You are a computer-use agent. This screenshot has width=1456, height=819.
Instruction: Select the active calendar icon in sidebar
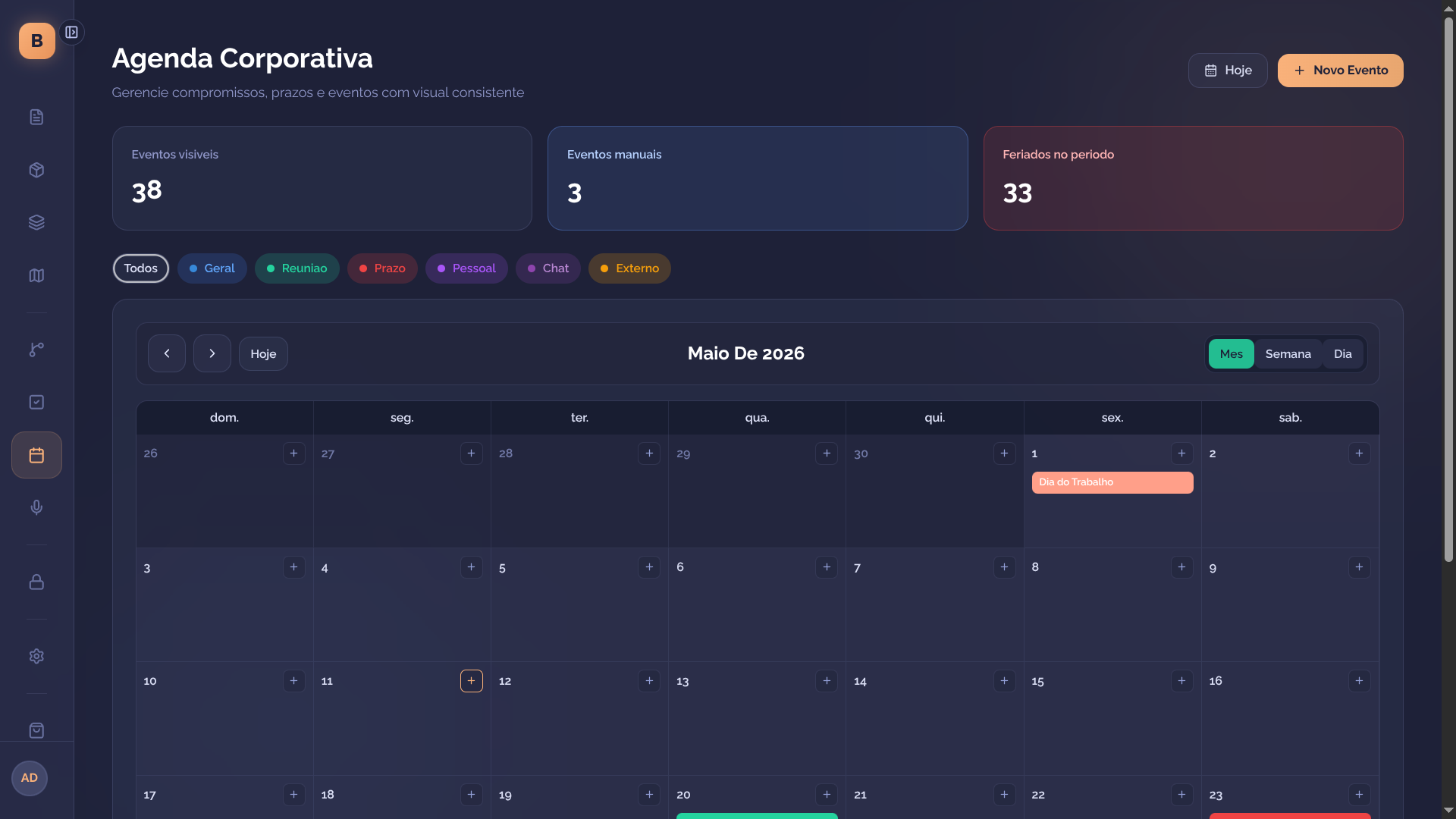tap(36, 455)
